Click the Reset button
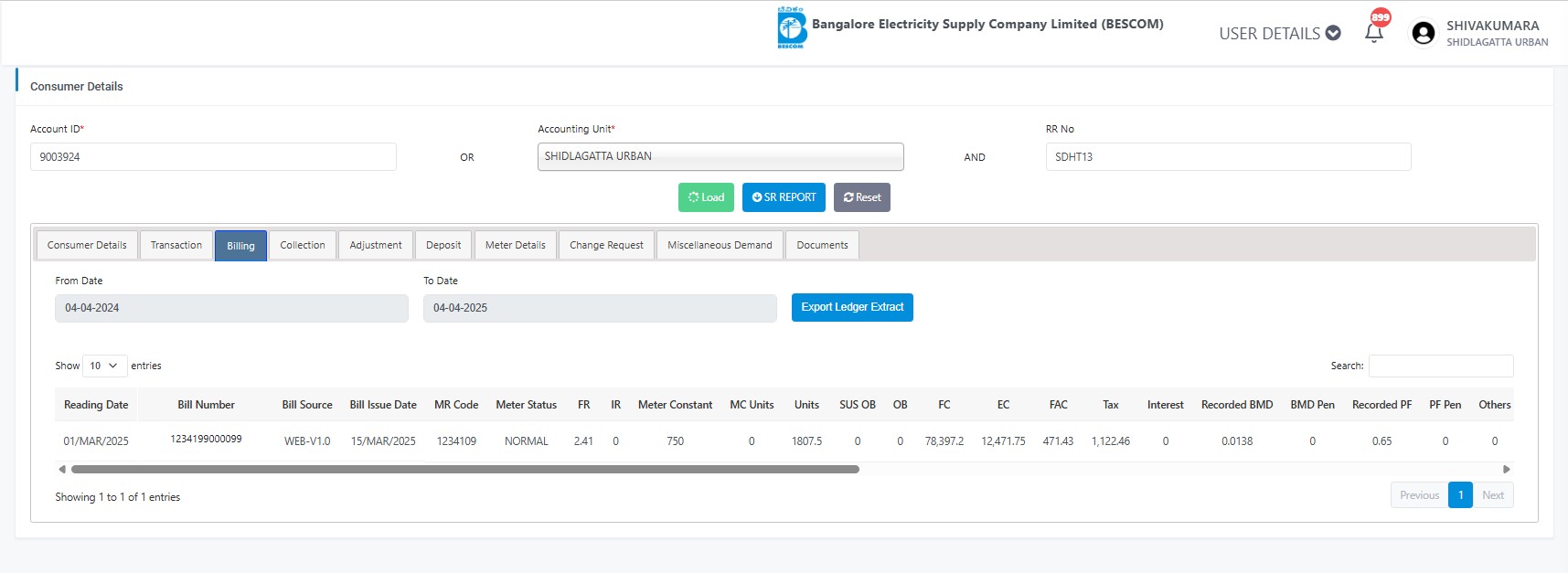1568x573 pixels. coord(862,197)
